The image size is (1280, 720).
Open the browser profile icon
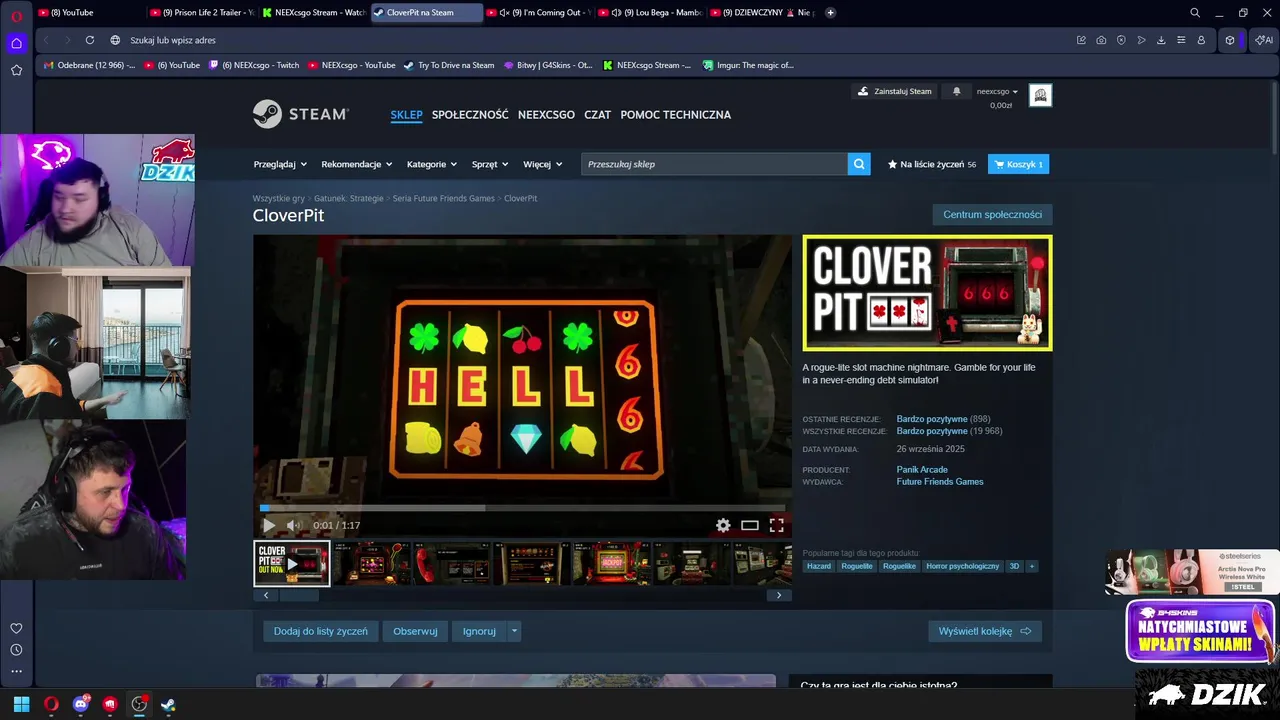(1201, 40)
